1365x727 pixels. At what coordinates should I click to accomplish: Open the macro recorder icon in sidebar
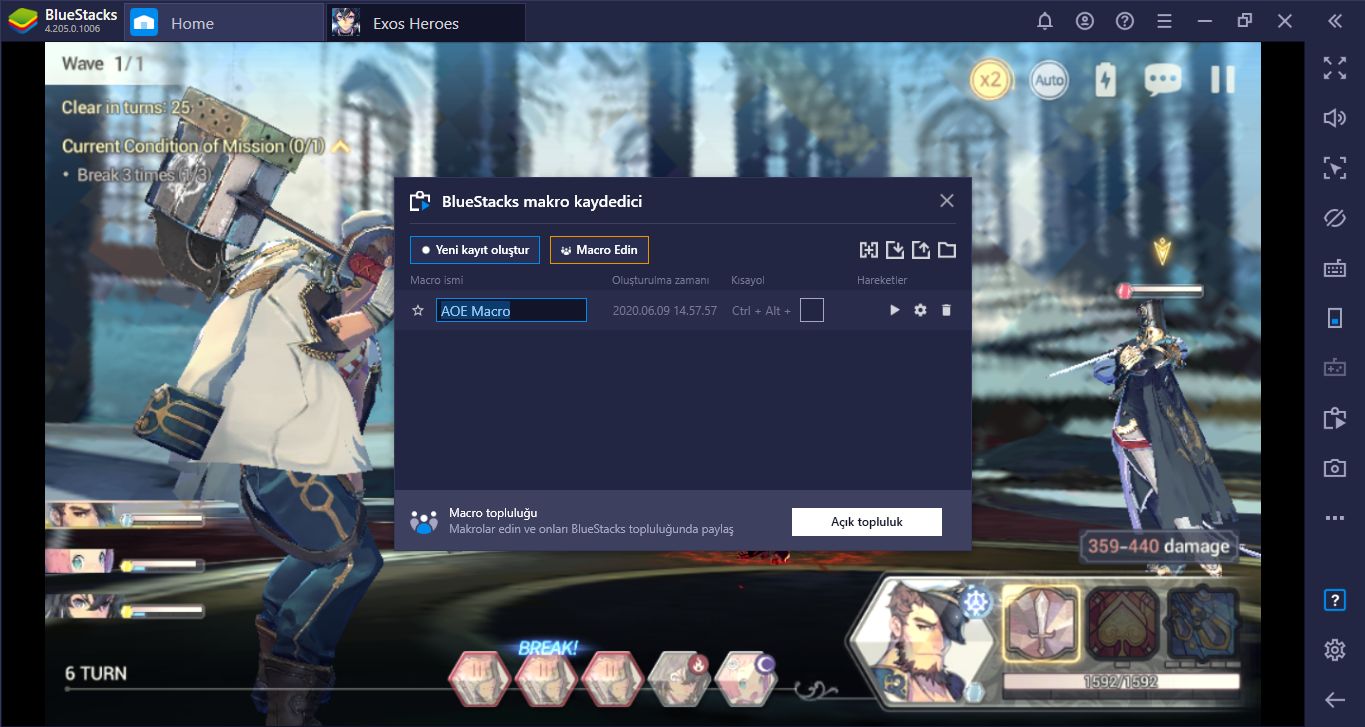[1335, 418]
